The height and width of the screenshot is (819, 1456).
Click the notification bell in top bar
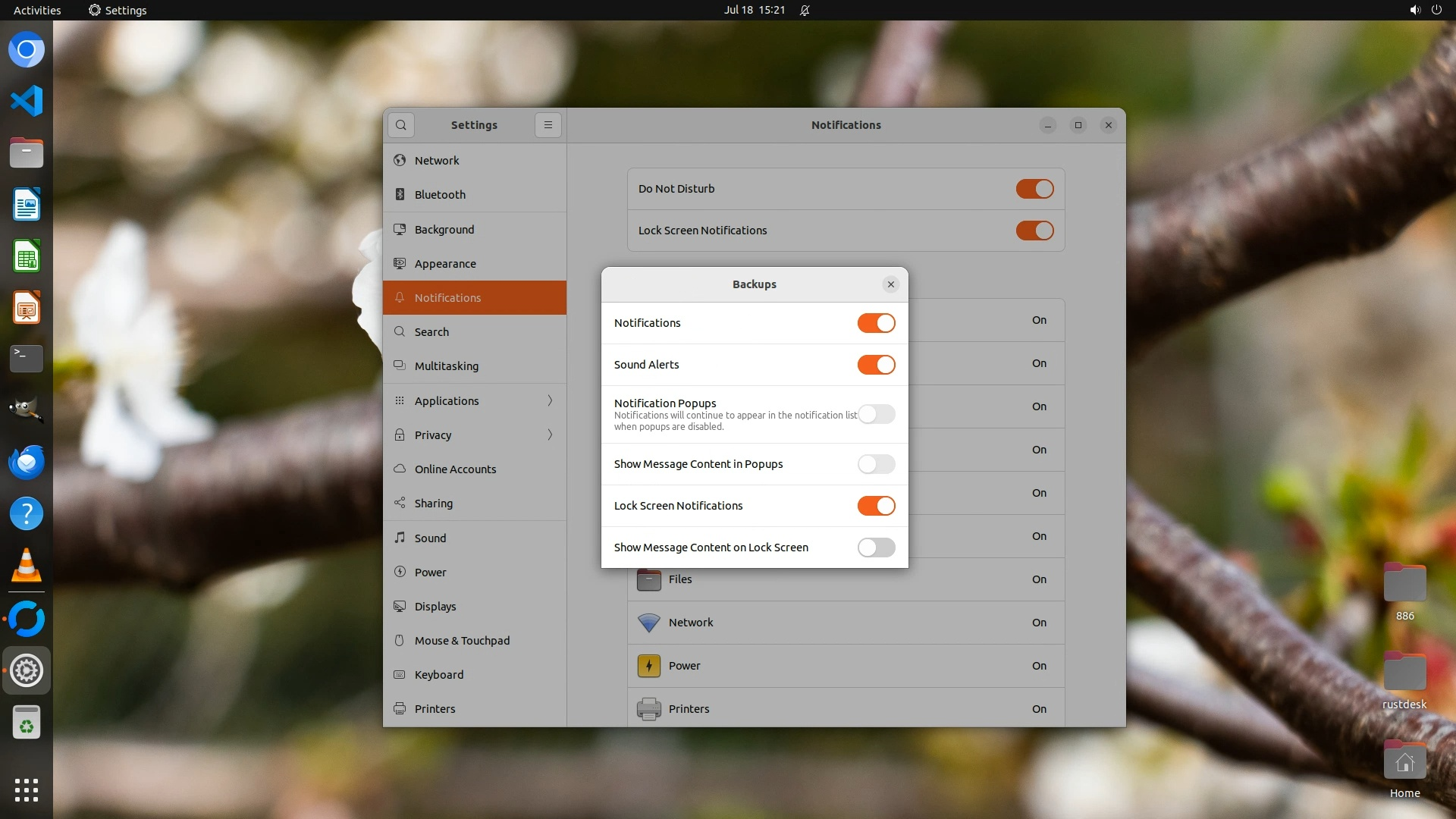point(805,11)
